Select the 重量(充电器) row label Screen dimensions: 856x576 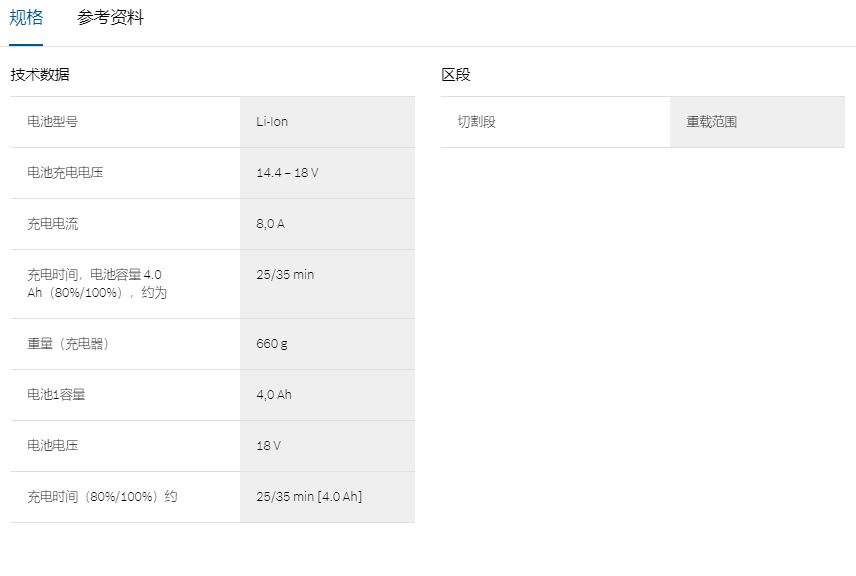pyautogui.click(x=68, y=344)
